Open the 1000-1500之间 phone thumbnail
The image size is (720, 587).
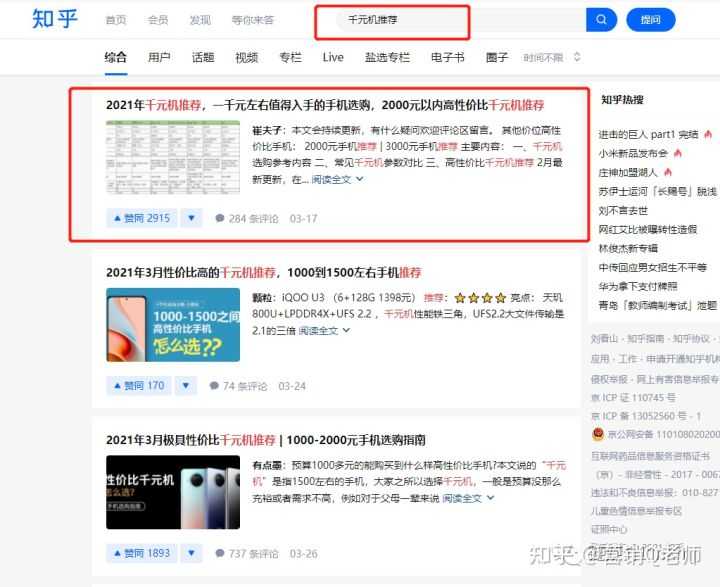pyautogui.click(x=173, y=325)
